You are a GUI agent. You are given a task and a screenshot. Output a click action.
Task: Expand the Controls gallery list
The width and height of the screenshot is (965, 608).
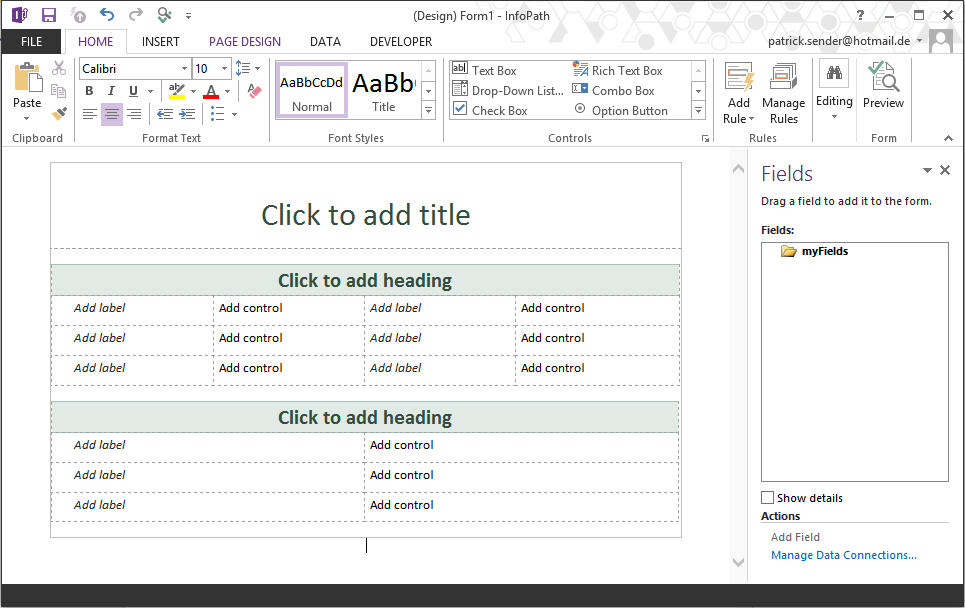(x=699, y=111)
